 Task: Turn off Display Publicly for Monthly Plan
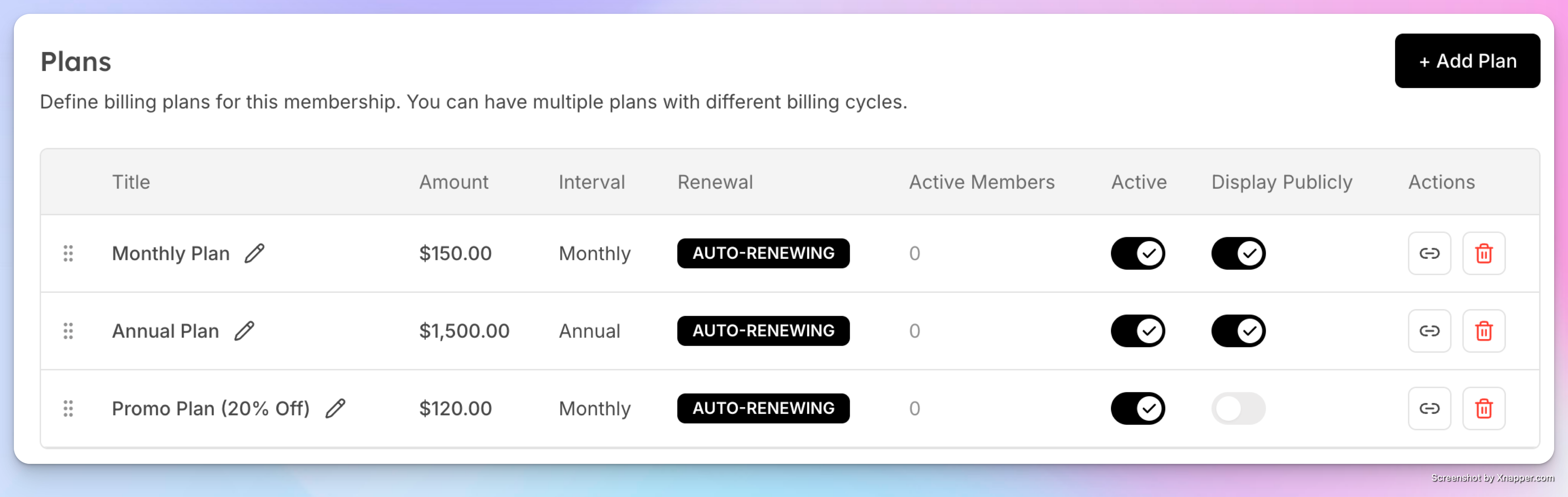pyautogui.click(x=1238, y=254)
